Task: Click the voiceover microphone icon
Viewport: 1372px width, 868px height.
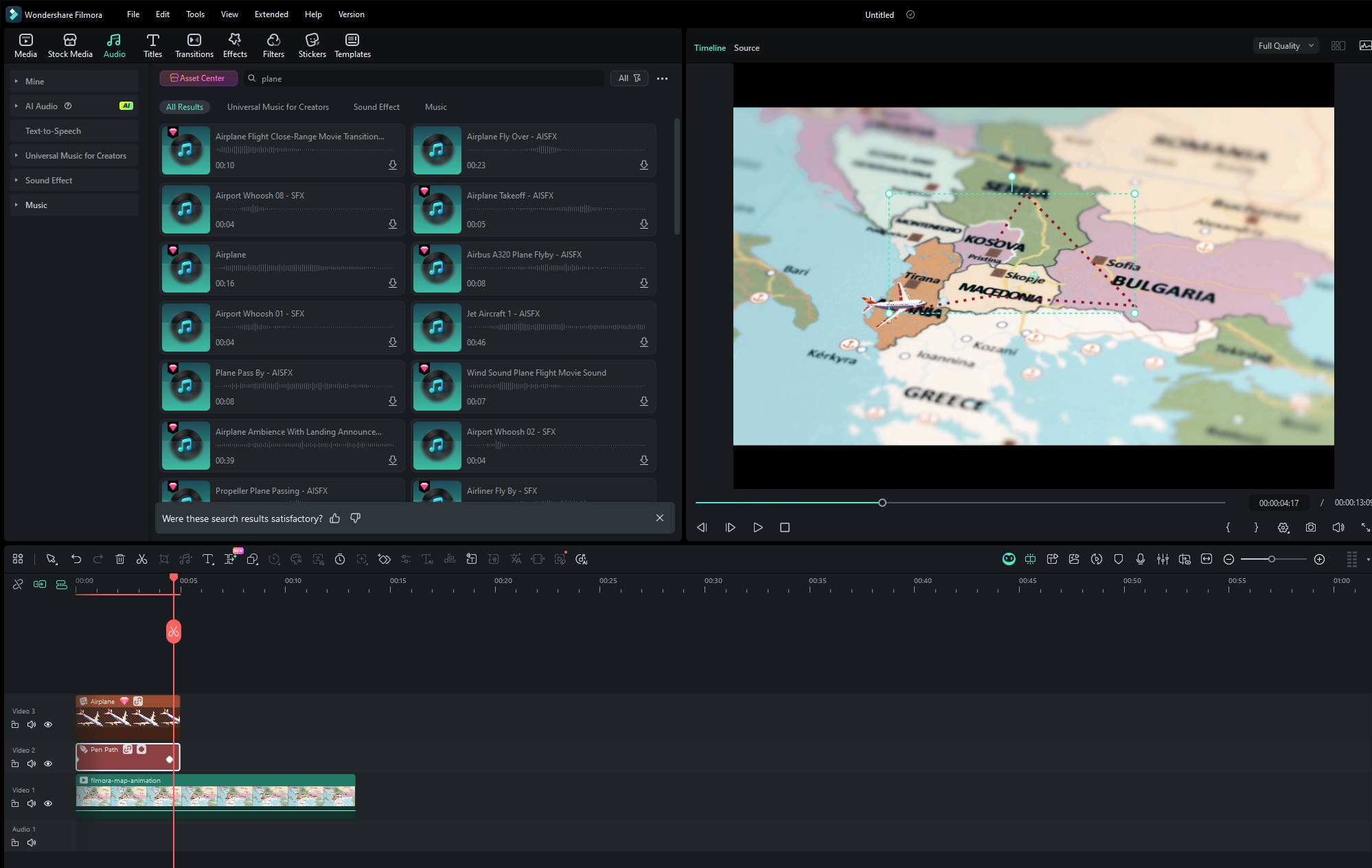Action: pos(1140,559)
